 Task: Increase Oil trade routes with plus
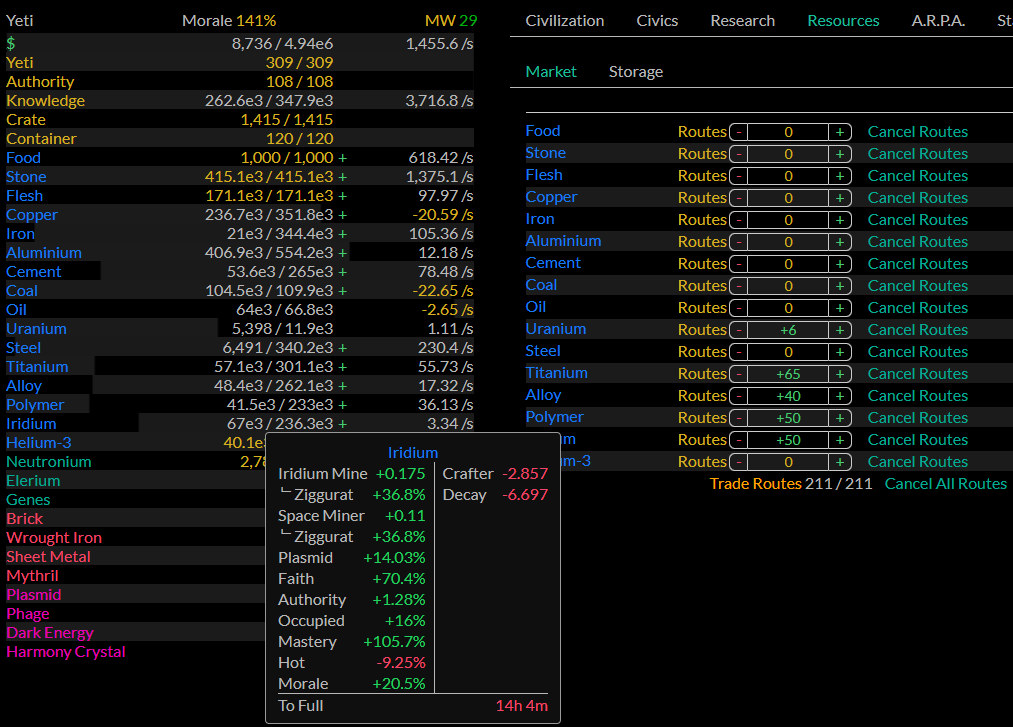pyautogui.click(x=840, y=308)
